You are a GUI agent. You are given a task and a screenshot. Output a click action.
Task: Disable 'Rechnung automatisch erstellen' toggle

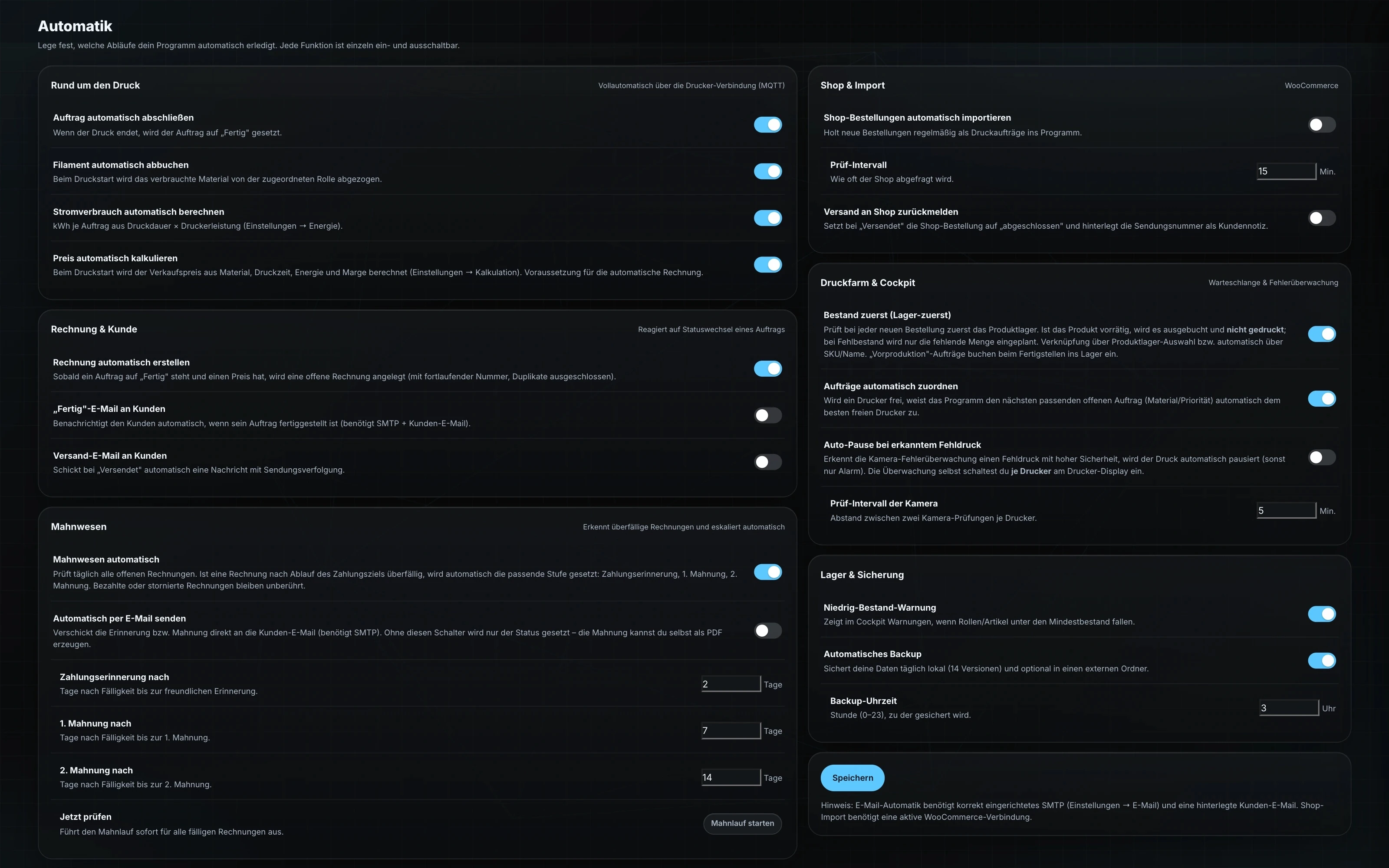coord(767,368)
